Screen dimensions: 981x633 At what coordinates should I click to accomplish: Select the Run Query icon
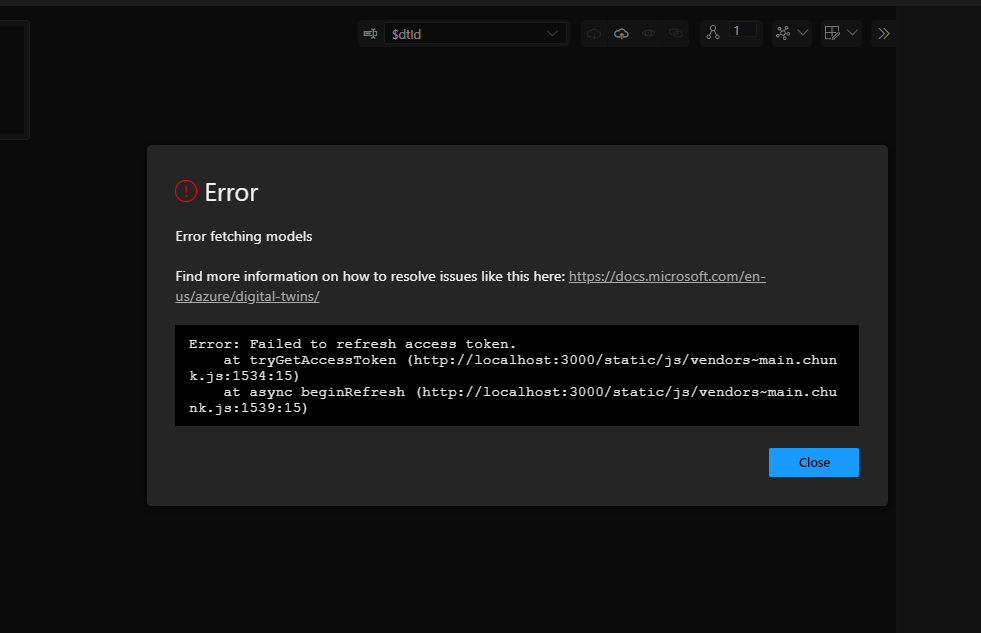click(370, 33)
